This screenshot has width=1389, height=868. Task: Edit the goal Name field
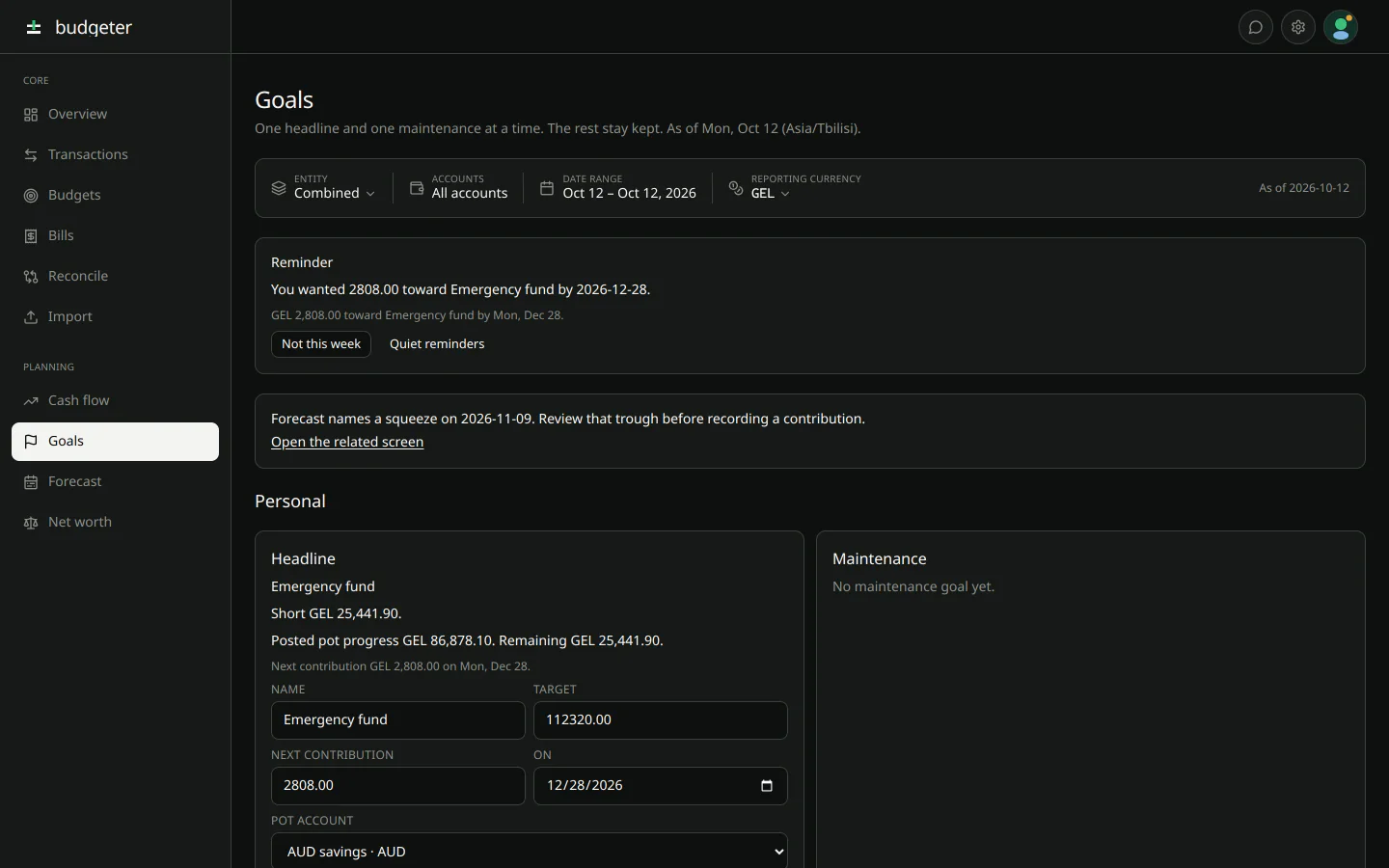398,720
